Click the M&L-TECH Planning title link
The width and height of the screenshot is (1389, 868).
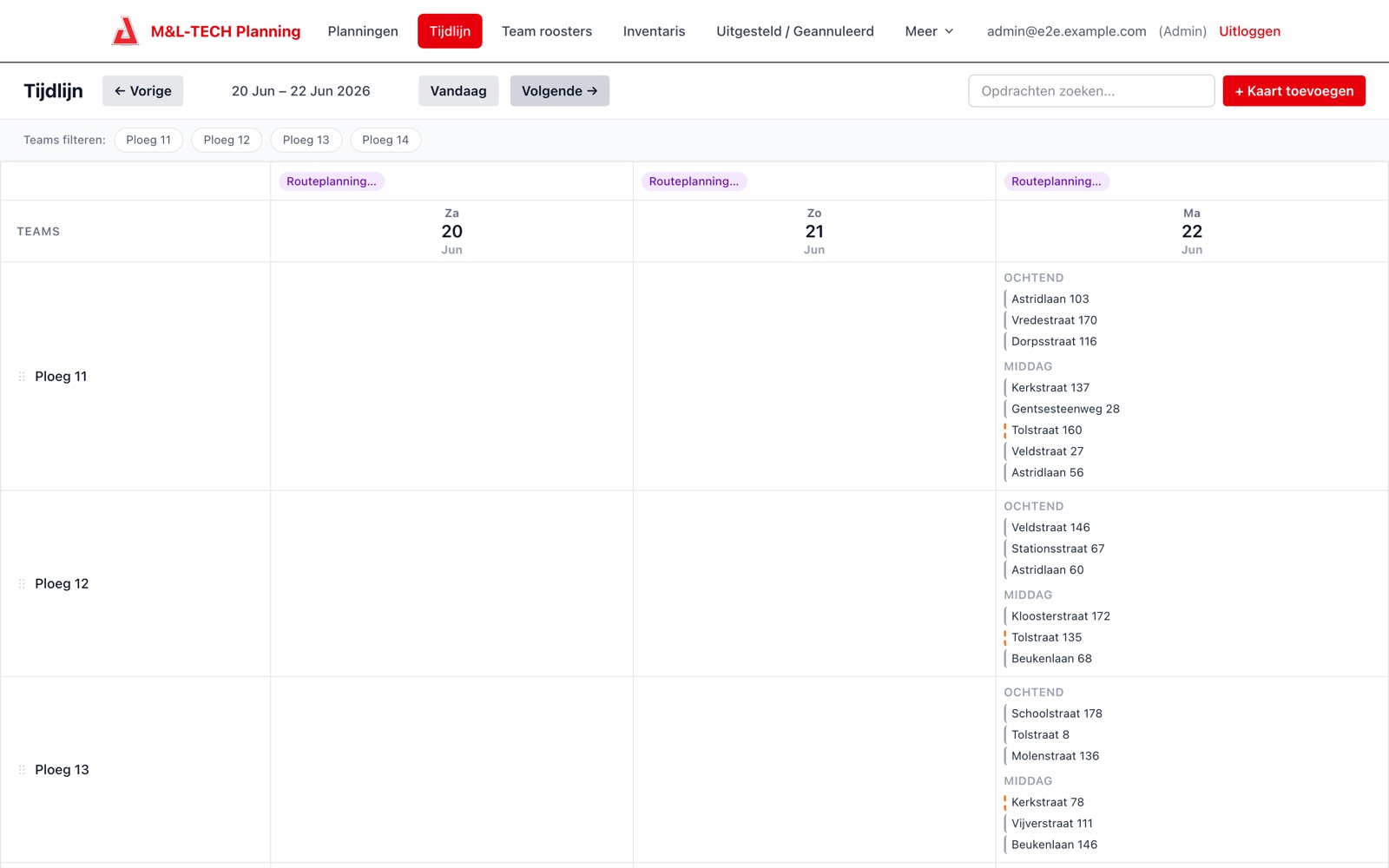coord(226,31)
